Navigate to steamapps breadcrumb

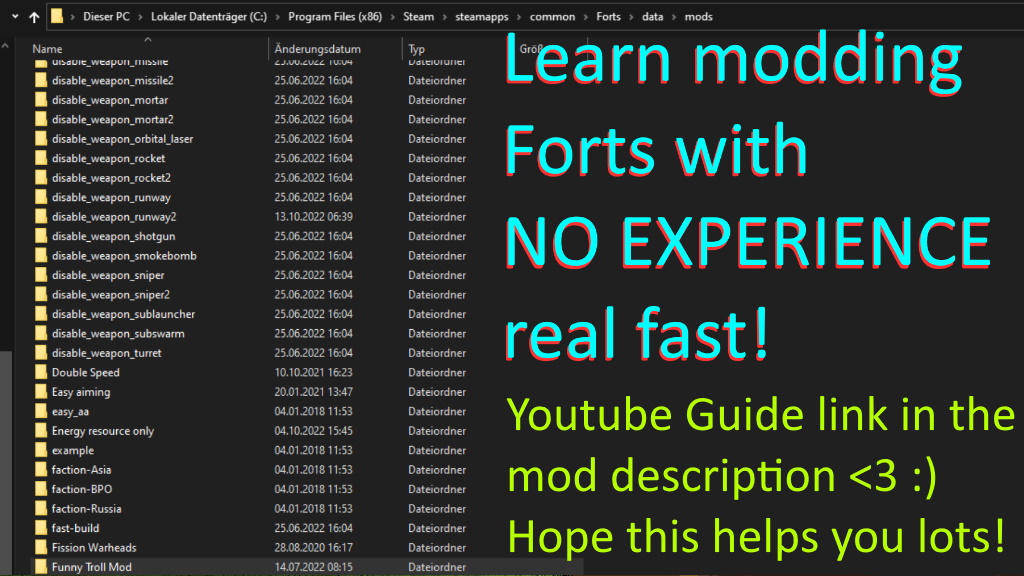(482, 17)
